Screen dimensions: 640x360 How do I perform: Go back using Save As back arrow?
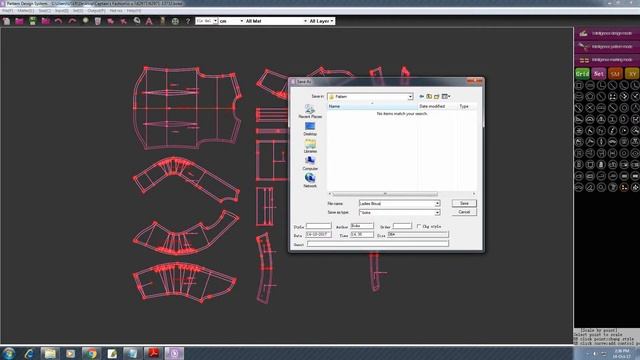click(422, 96)
